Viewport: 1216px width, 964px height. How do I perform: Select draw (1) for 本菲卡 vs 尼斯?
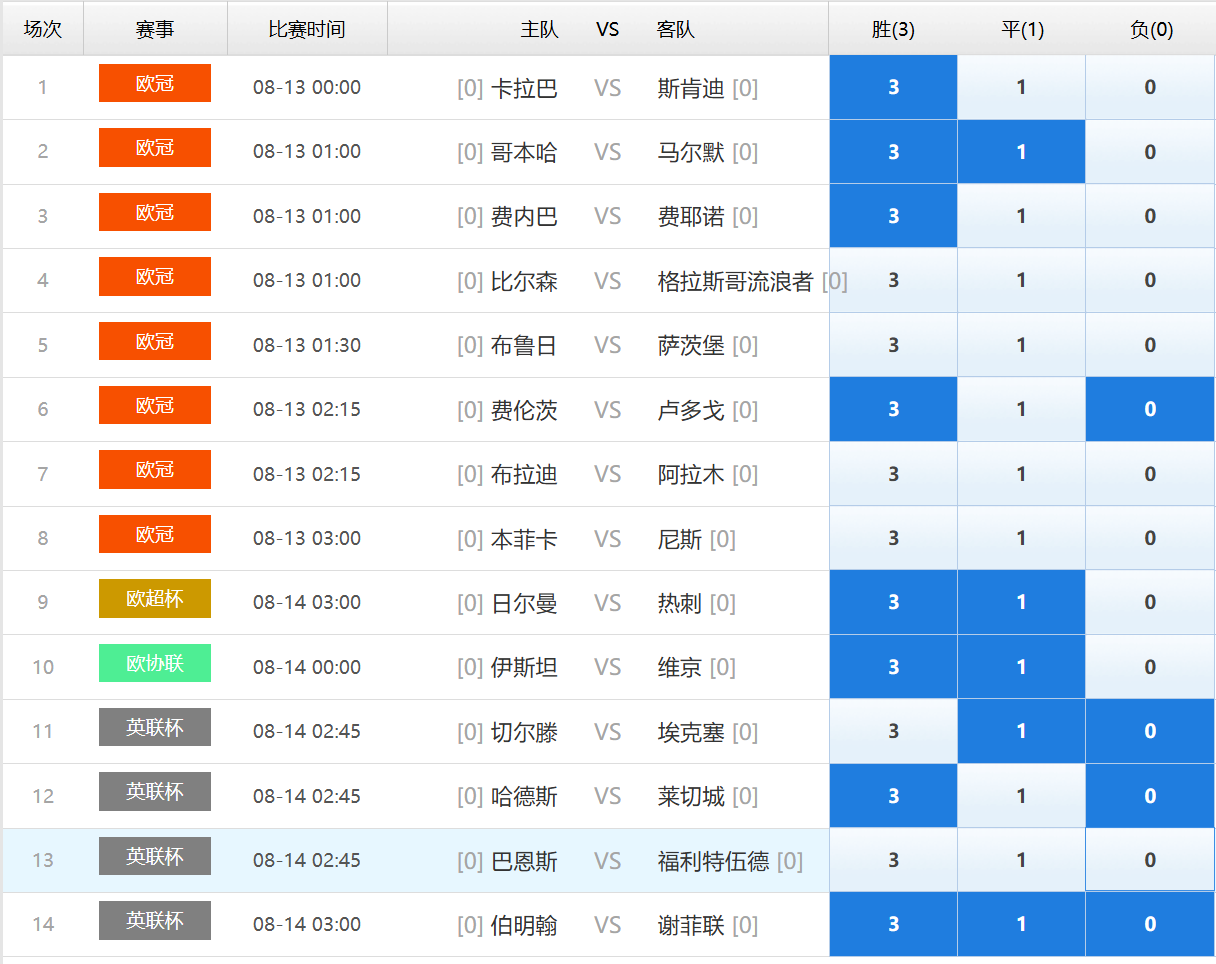pyautogui.click(x=1021, y=538)
